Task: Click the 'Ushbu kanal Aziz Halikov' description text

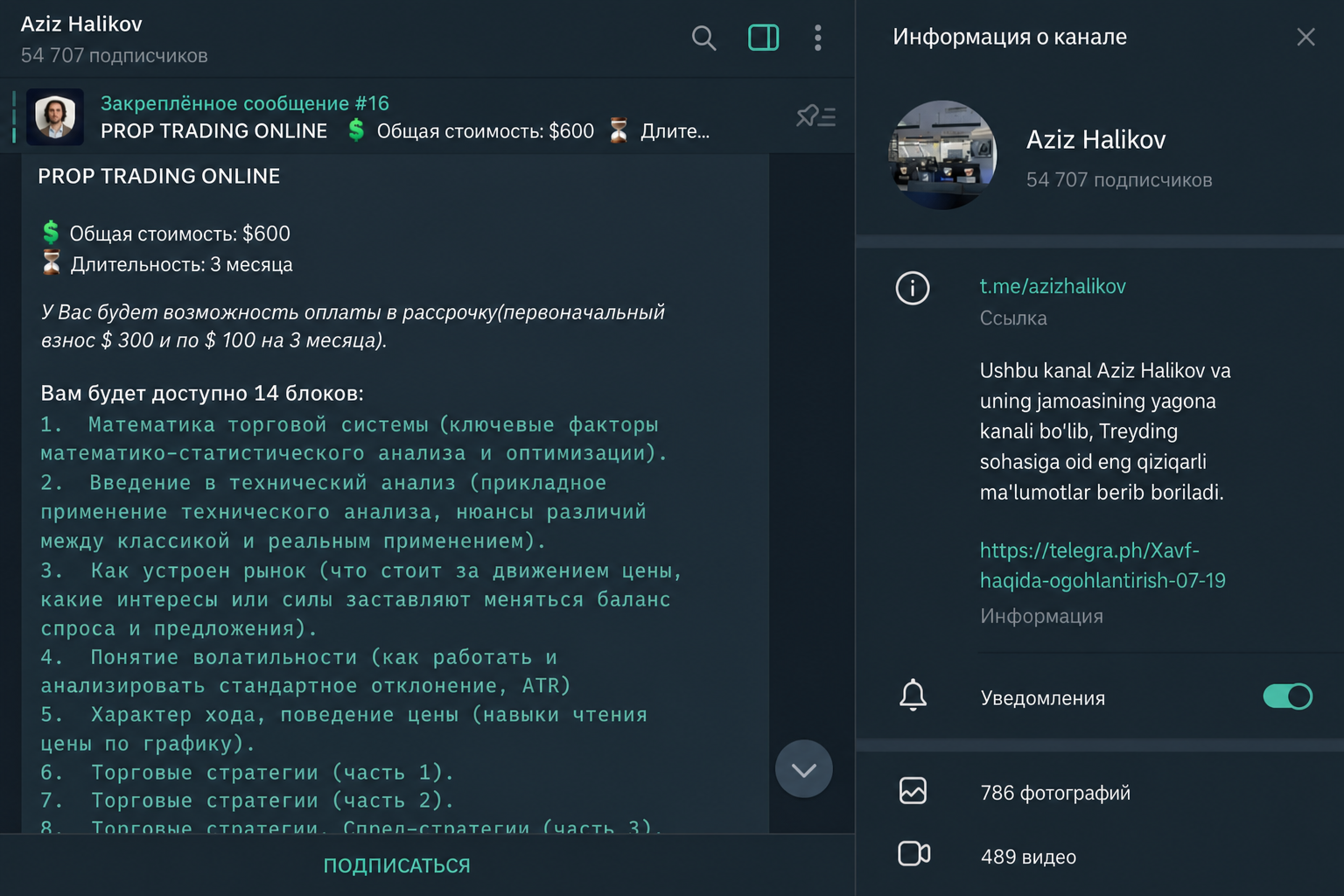Action: click(x=1105, y=431)
